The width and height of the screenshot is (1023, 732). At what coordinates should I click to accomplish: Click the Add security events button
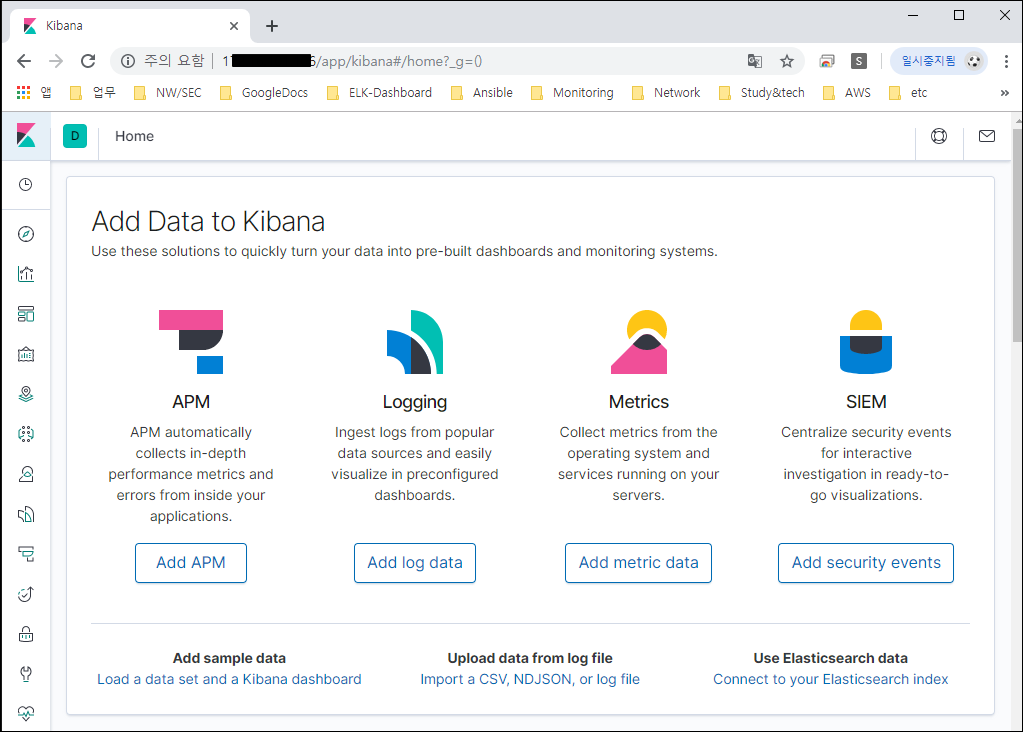point(866,562)
